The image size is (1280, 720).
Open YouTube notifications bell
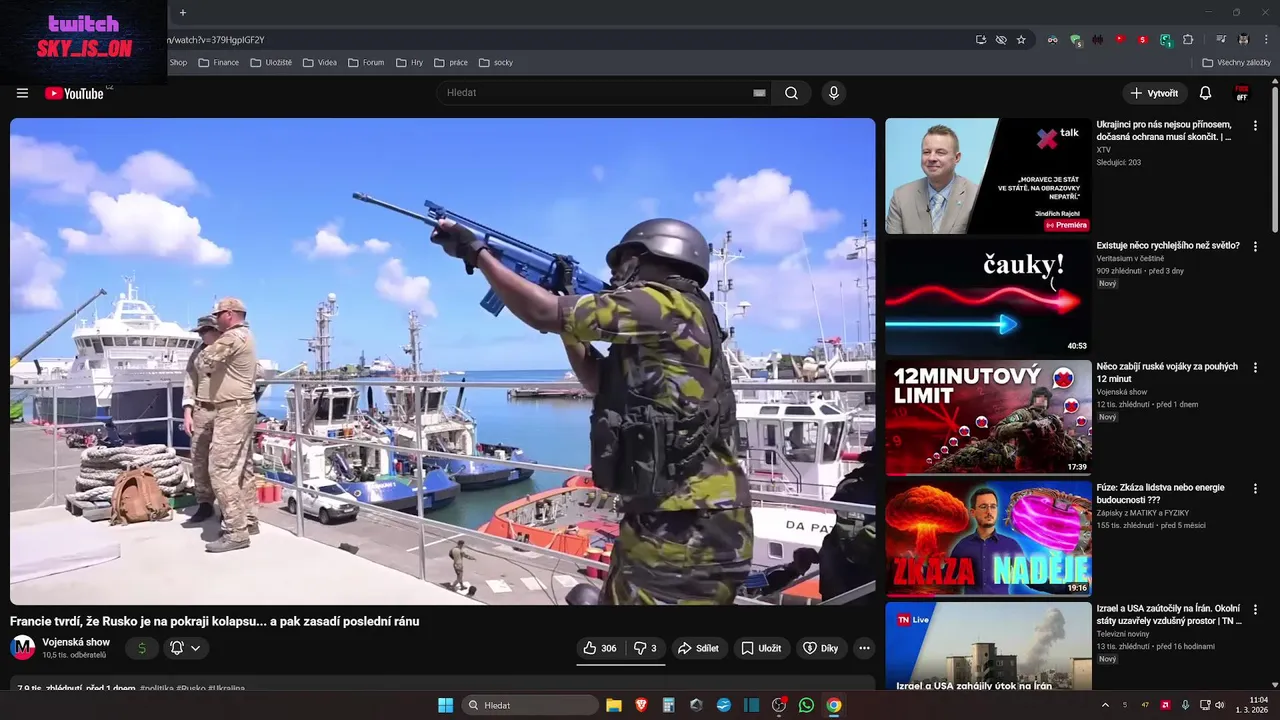click(1205, 93)
